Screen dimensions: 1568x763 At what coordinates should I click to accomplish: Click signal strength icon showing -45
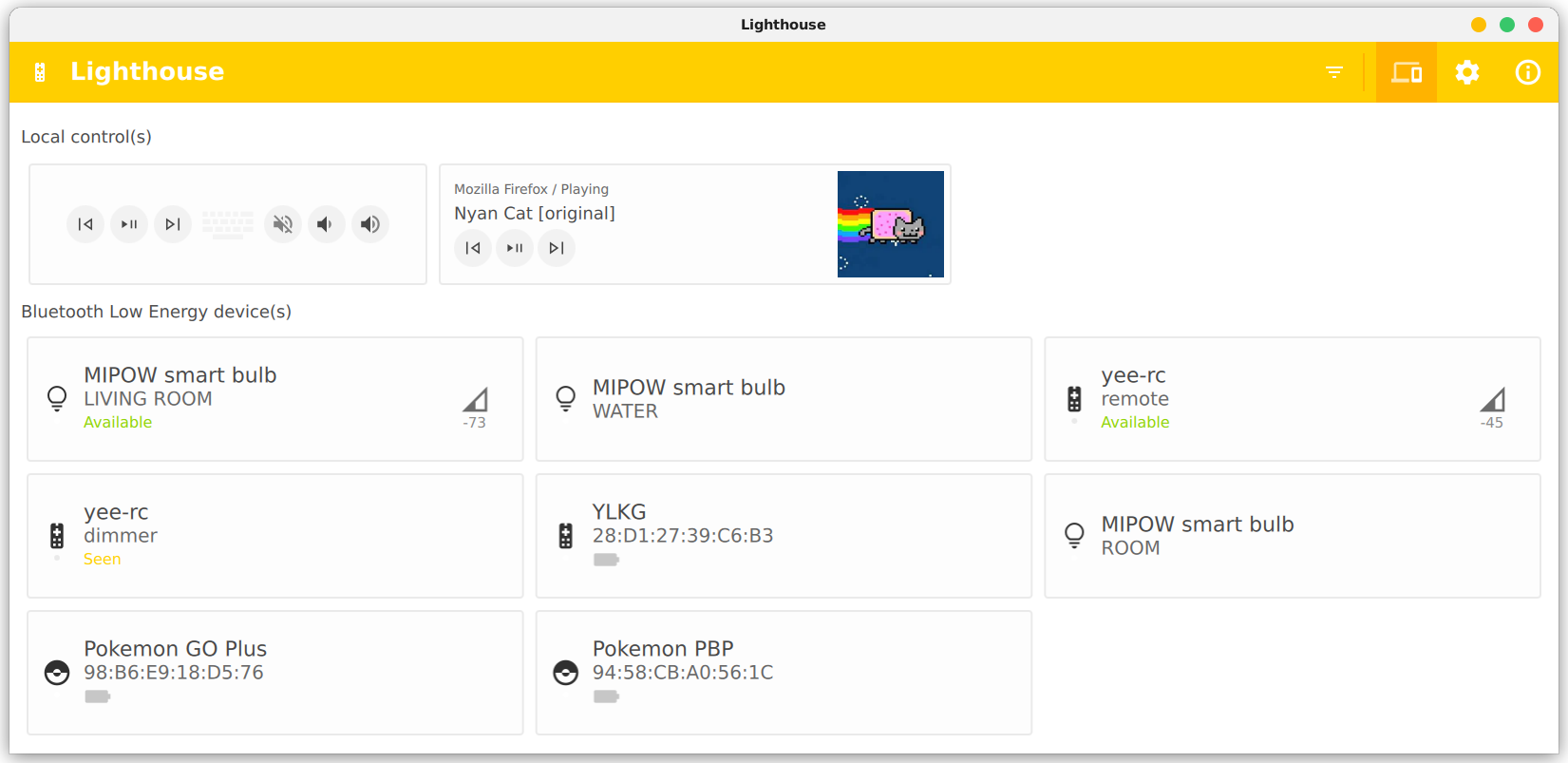(x=1492, y=399)
